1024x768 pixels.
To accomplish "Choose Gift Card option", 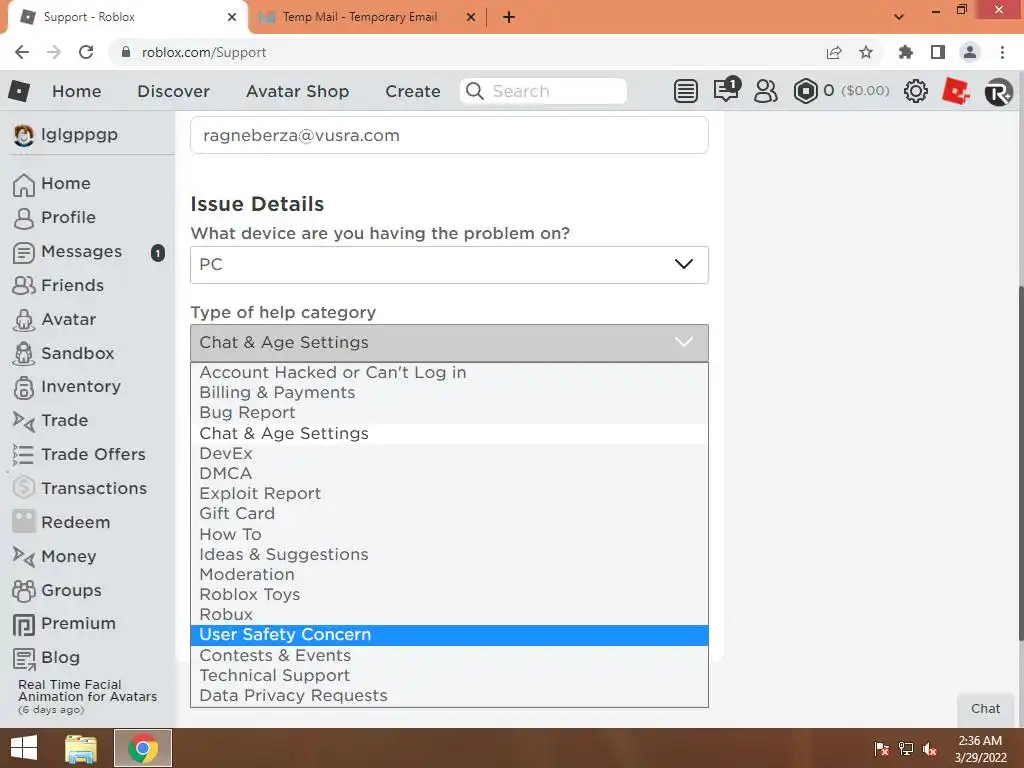I will point(449,514).
